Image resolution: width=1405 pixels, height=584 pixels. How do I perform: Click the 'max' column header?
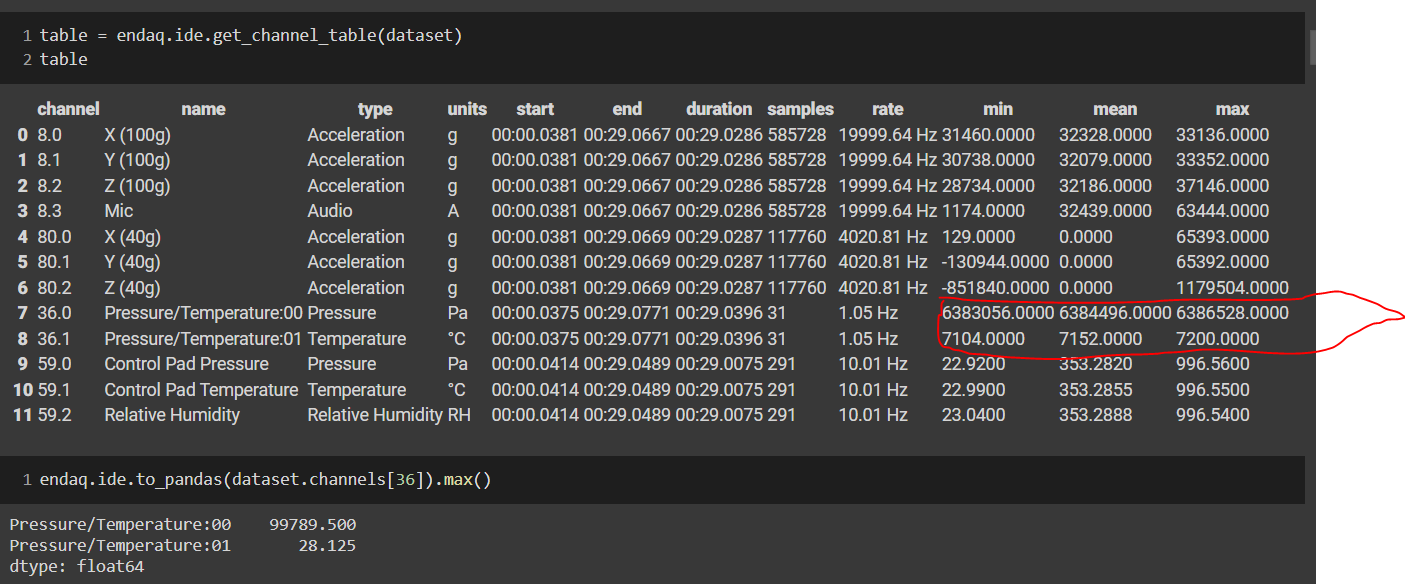tap(1231, 108)
